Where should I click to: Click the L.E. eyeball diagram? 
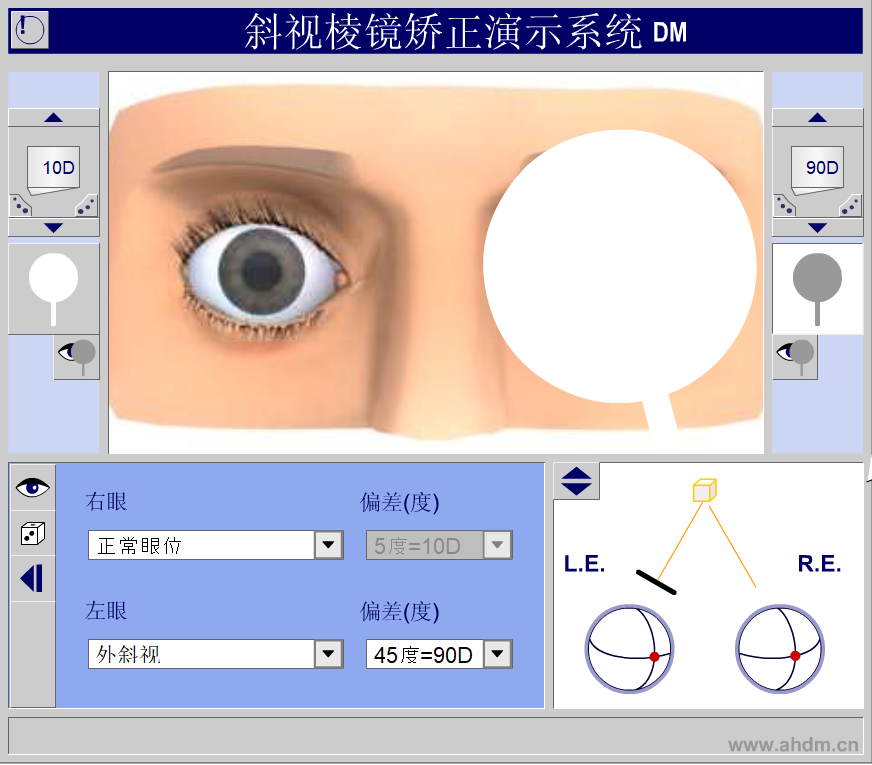pyautogui.click(x=630, y=649)
